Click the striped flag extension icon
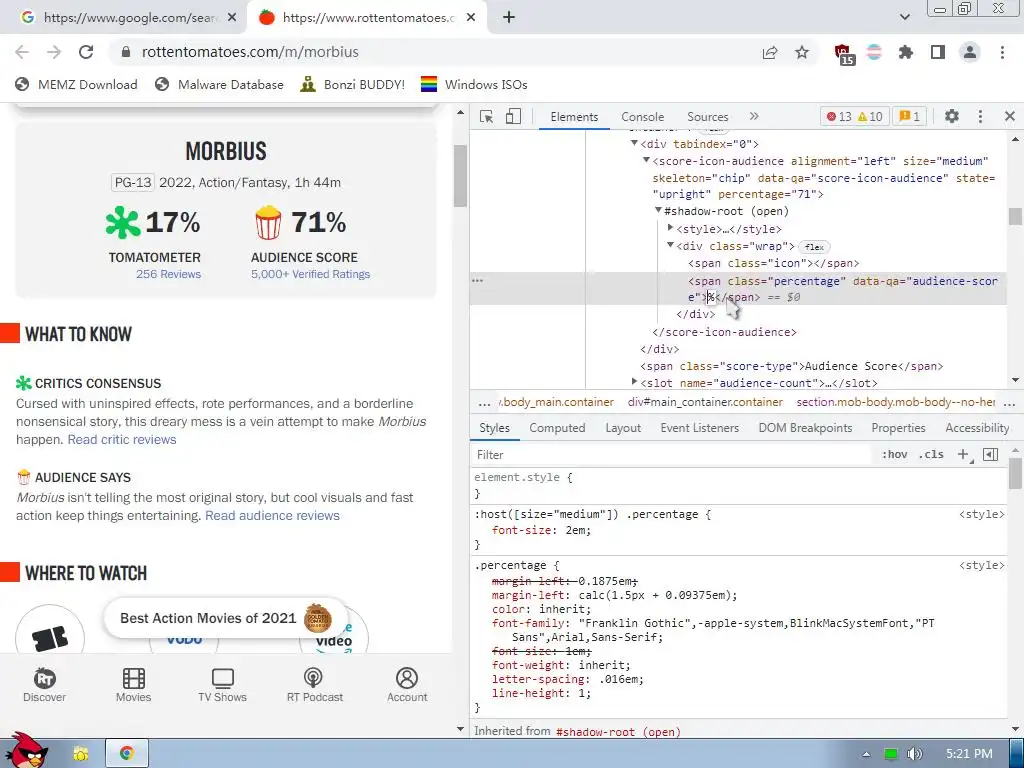This screenshot has width=1024, height=768. point(874,52)
